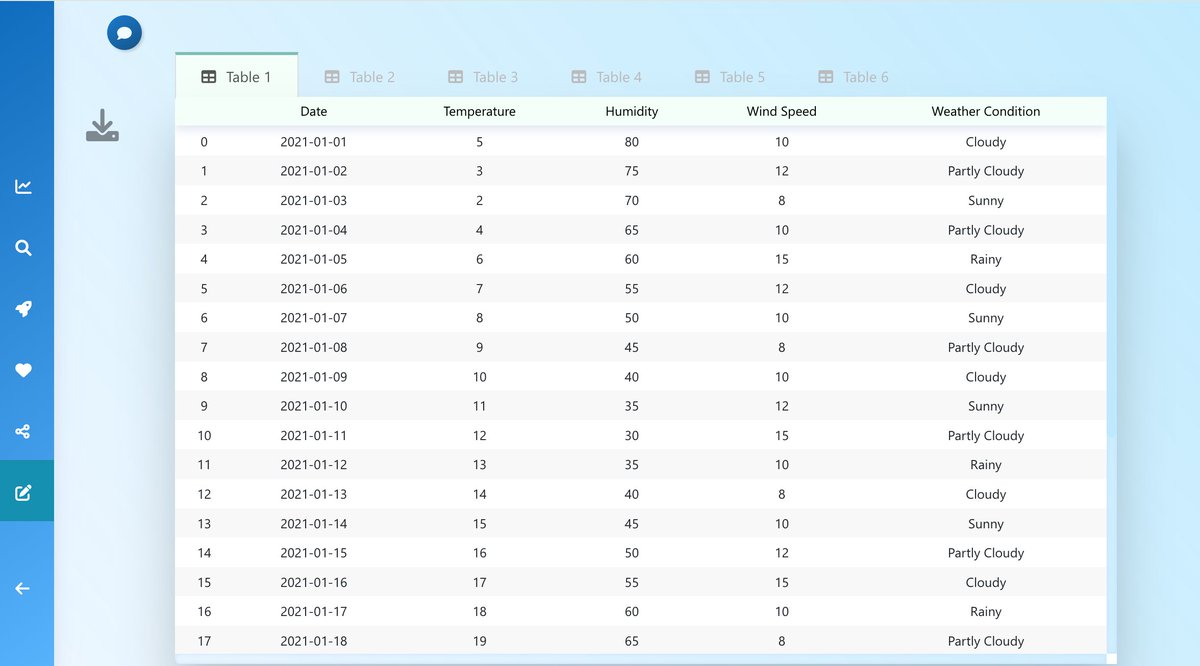Click the date cell 2021-01-04
1200x666 pixels.
point(314,230)
